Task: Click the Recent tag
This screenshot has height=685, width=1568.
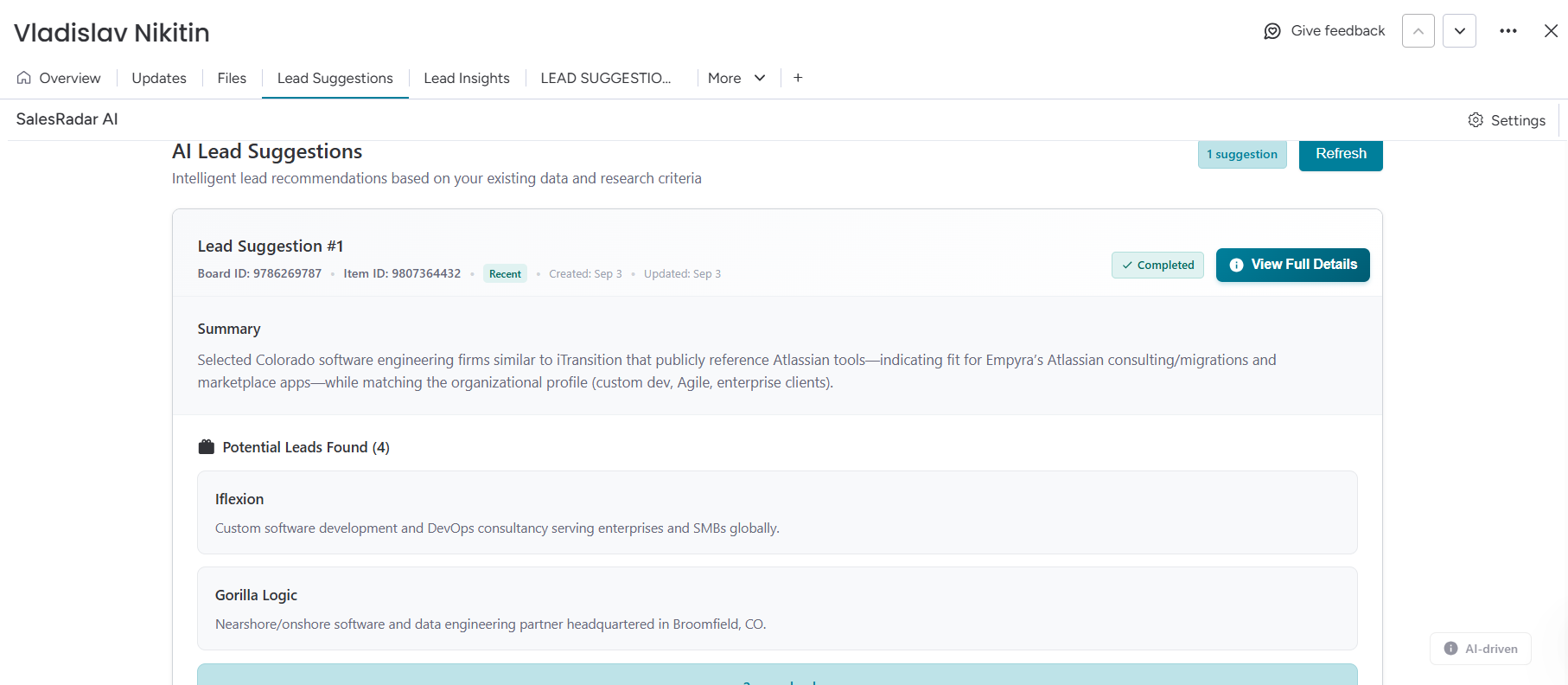Action: 505,274
